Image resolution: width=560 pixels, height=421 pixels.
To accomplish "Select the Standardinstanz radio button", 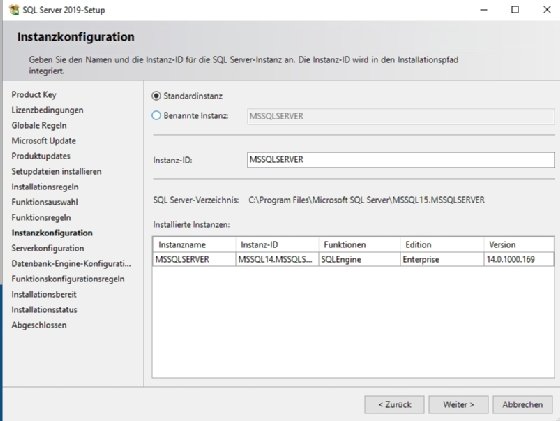I will pyautogui.click(x=156, y=96).
